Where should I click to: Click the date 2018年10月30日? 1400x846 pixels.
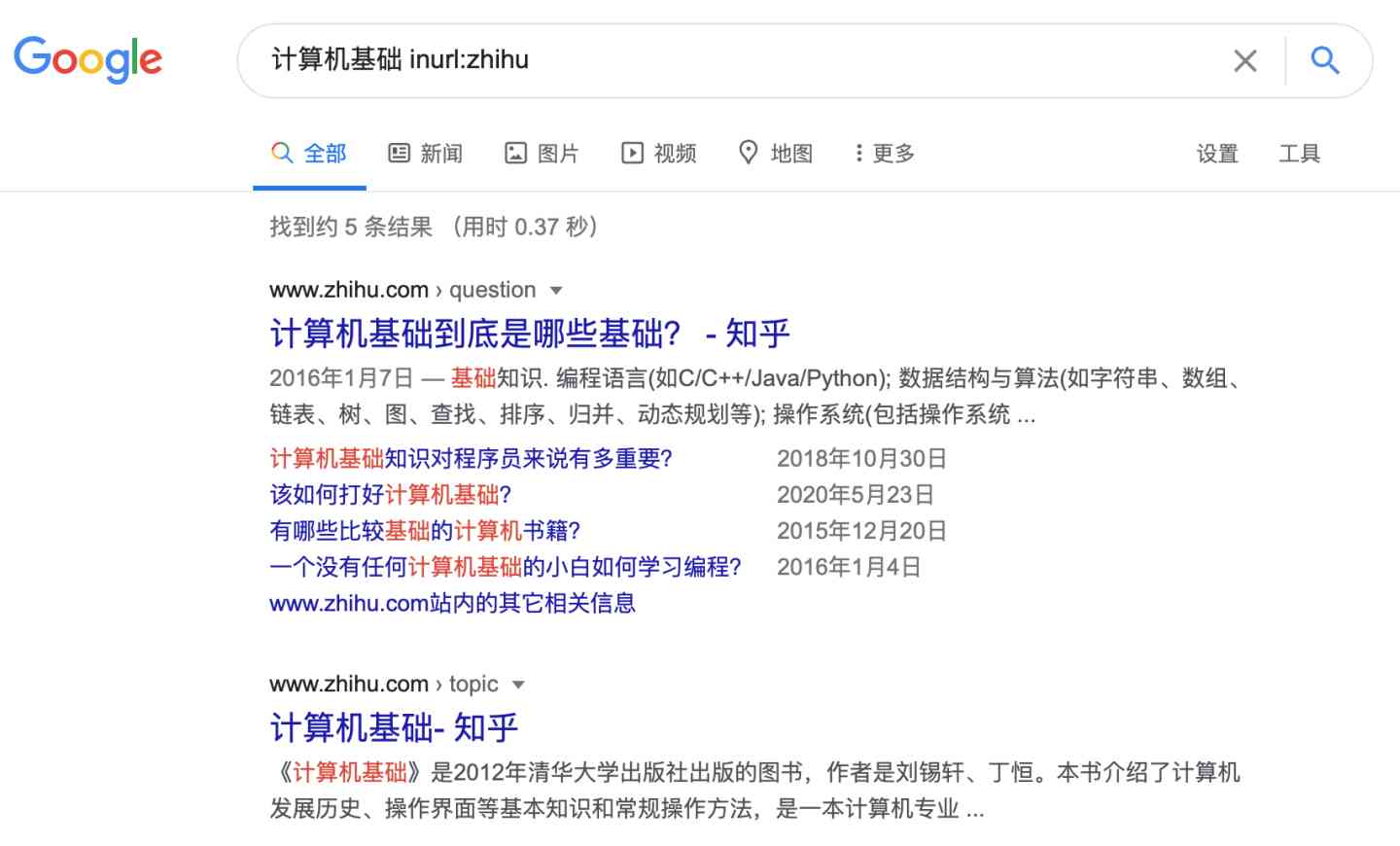point(861,458)
